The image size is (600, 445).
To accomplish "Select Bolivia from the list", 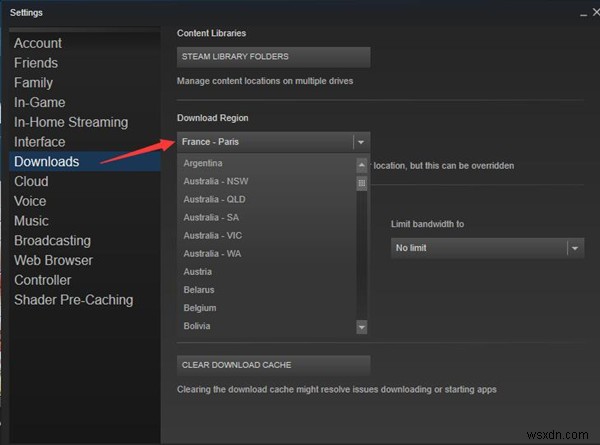I will coord(267,326).
